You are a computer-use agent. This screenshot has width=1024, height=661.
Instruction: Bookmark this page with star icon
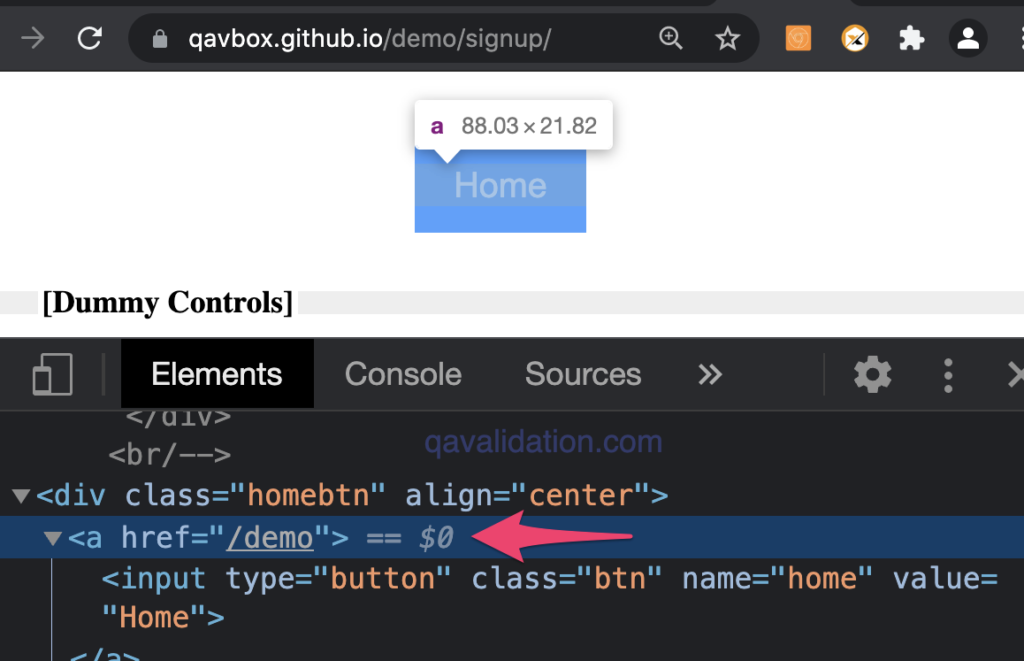(x=727, y=39)
